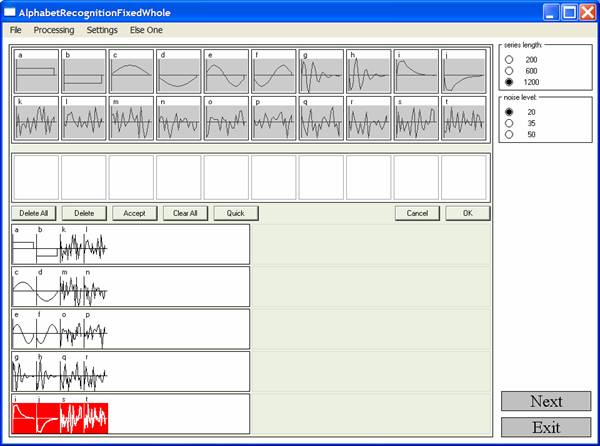The image size is (600, 446).
Task: Choose the inverted sine waveform labeled f
Action: (x=274, y=71)
